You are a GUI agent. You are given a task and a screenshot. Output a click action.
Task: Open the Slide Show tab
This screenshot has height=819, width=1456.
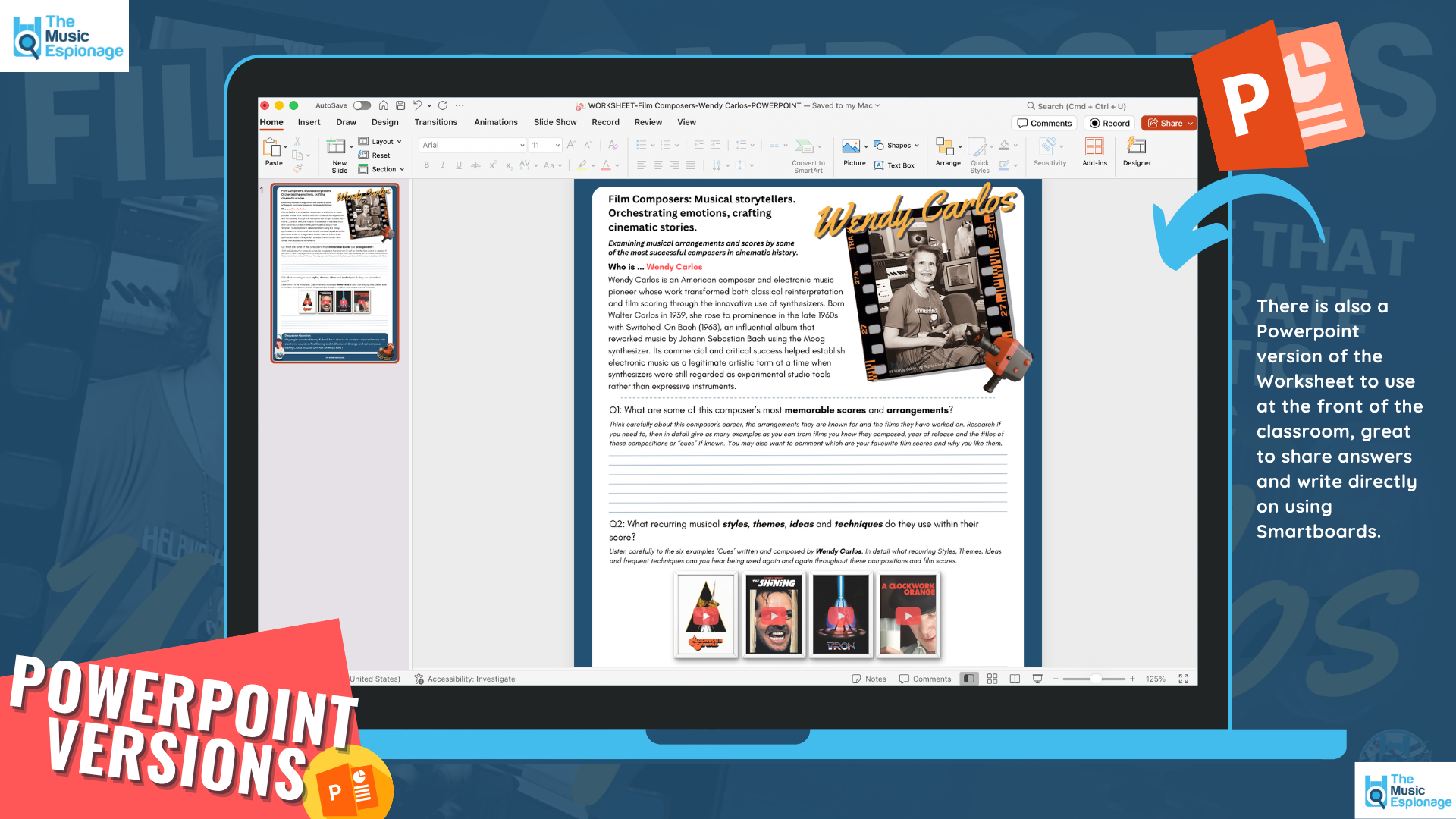(555, 122)
